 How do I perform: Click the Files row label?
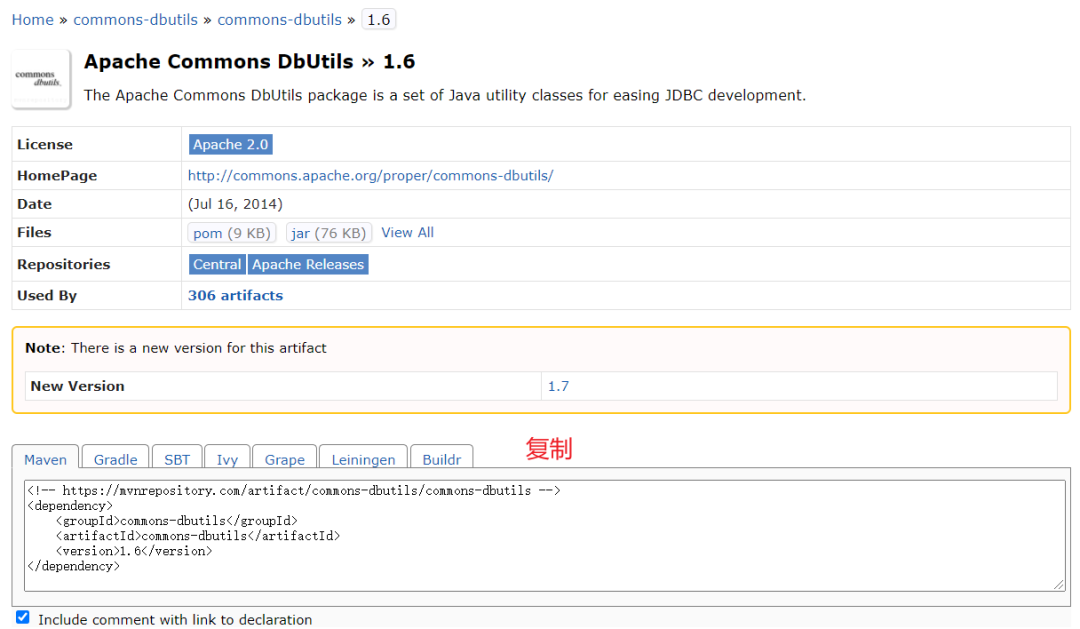[x=34, y=233]
